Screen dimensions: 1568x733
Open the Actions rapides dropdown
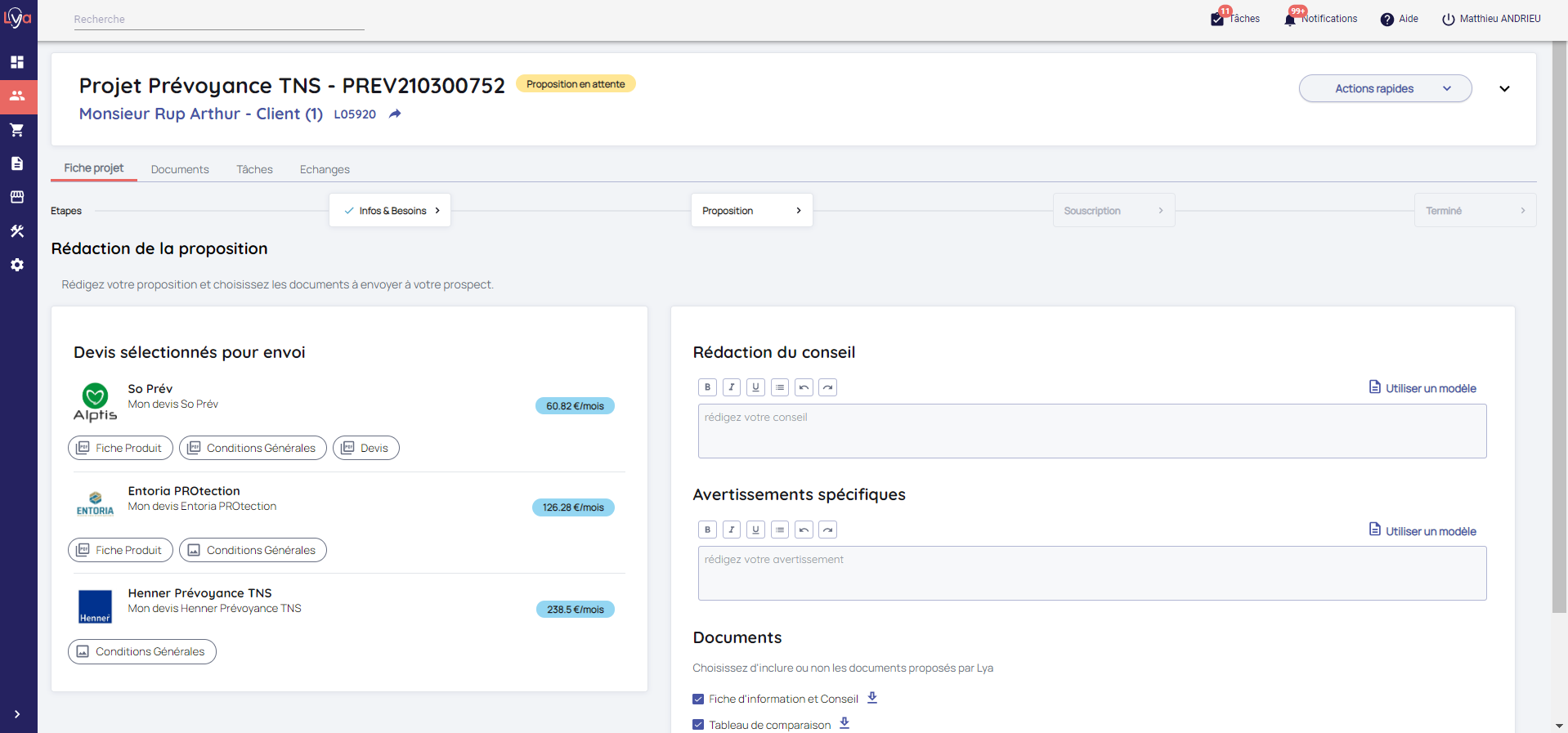pyautogui.click(x=1385, y=88)
